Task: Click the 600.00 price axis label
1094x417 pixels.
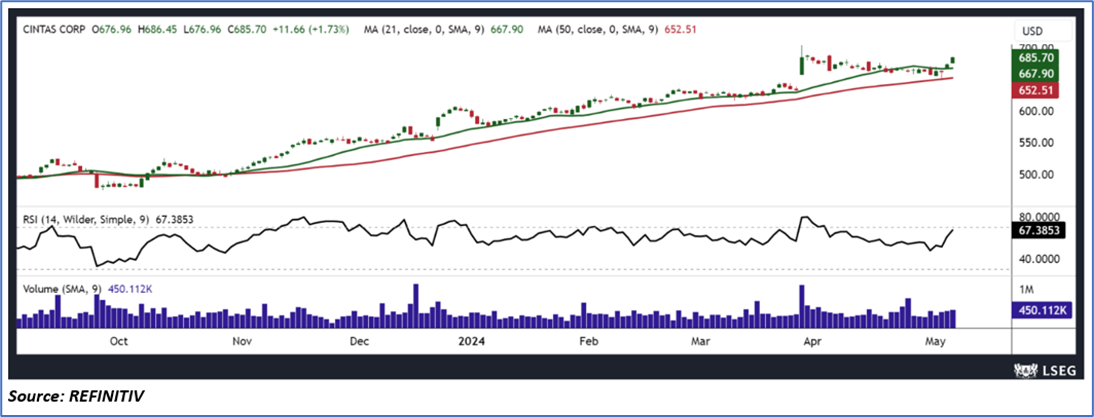Action: 1035,111
